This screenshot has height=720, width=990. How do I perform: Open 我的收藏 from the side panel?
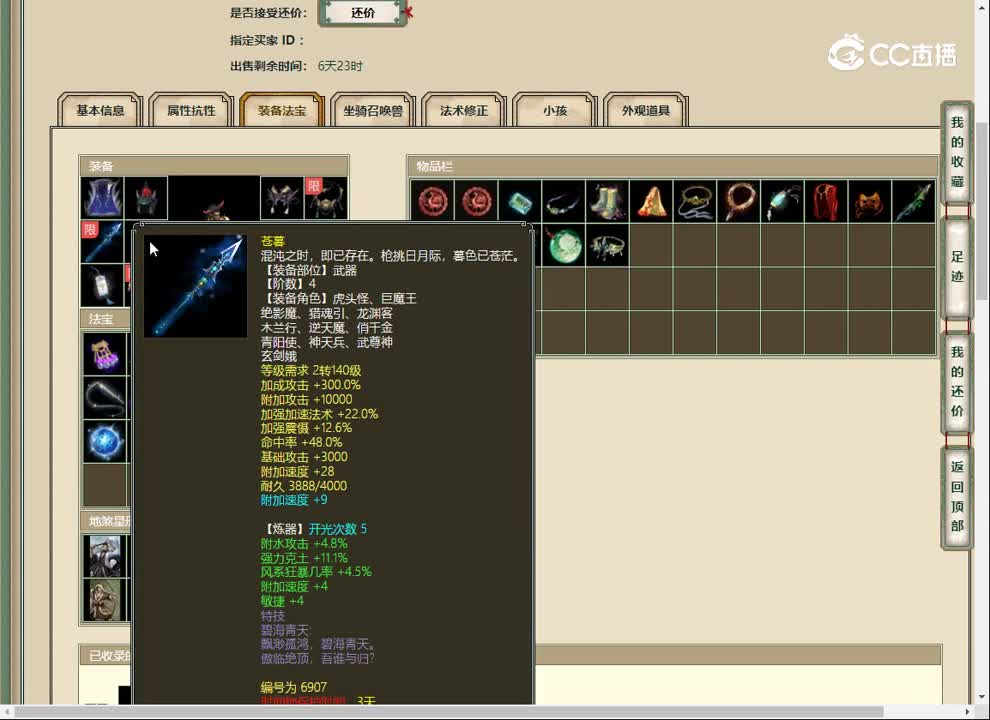(x=957, y=152)
